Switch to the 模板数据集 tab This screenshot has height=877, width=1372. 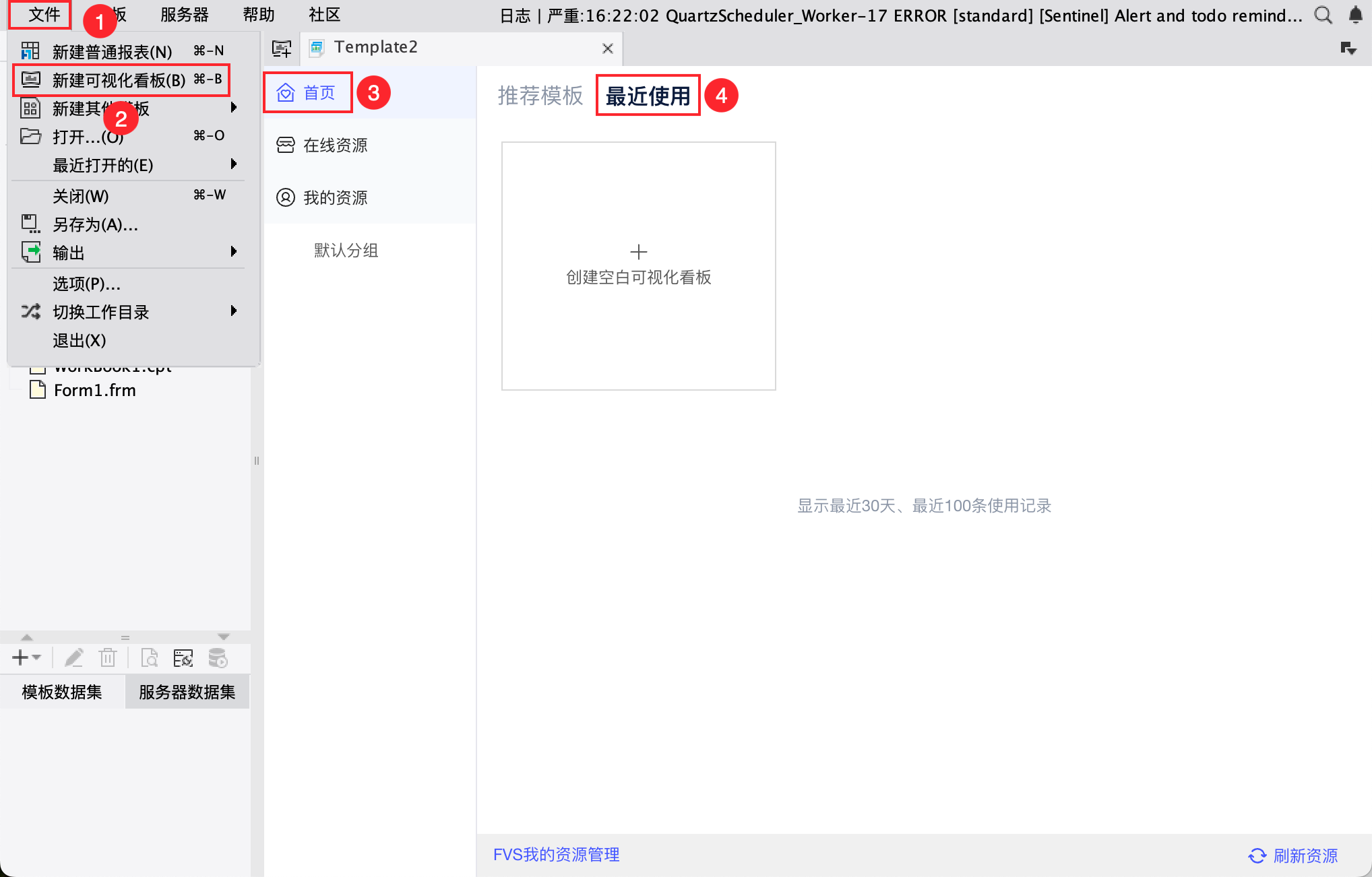tap(62, 692)
